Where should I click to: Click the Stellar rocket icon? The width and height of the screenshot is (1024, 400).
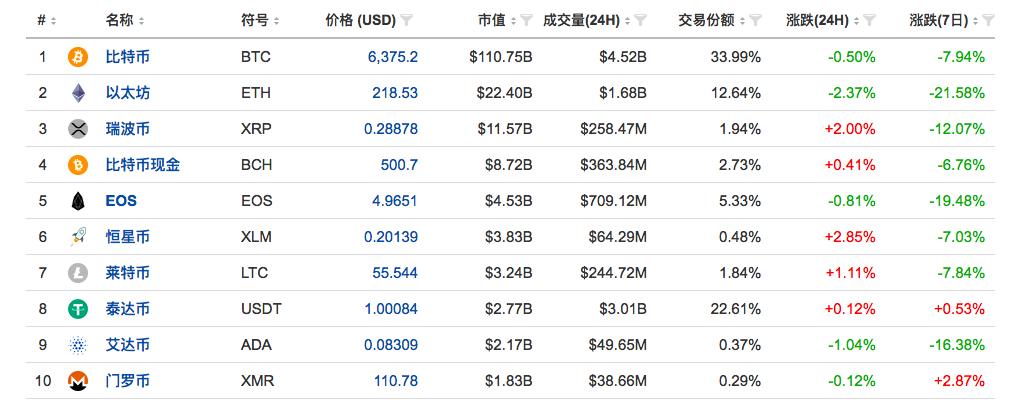[x=77, y=237]
